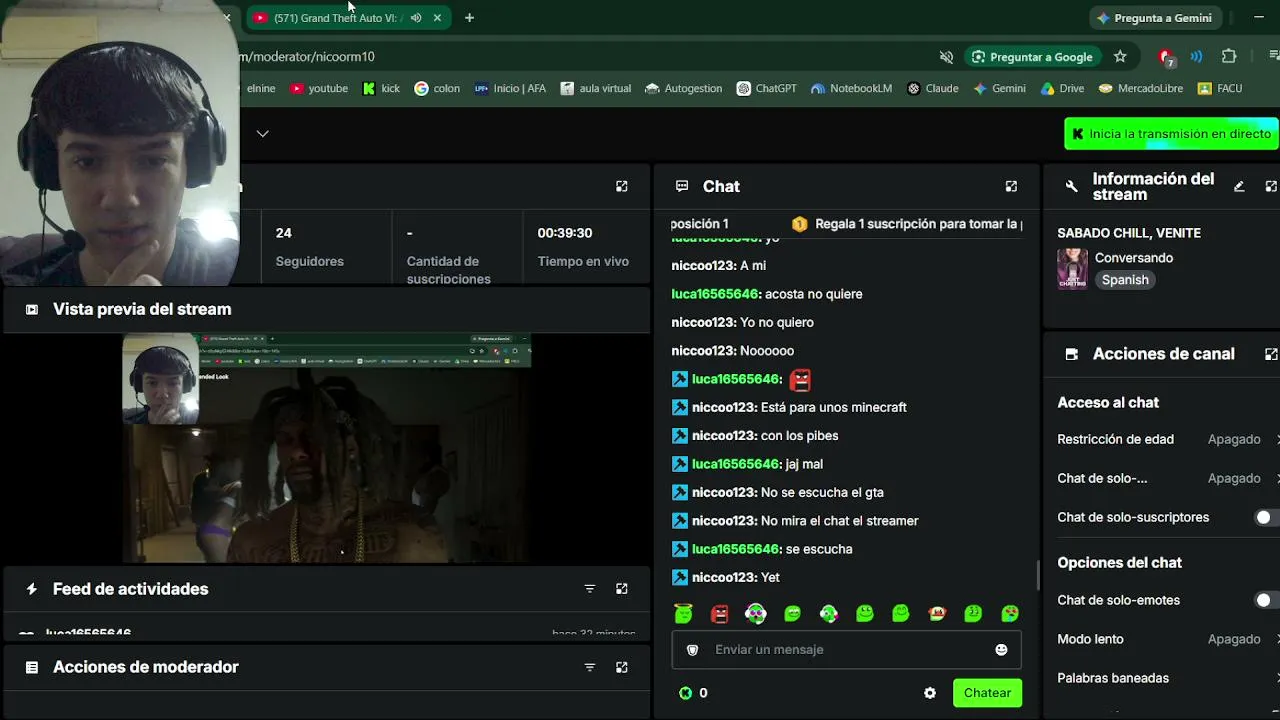Click the colon bookmark
Screen dimensions: 1280x720
[x=437, y=88]
